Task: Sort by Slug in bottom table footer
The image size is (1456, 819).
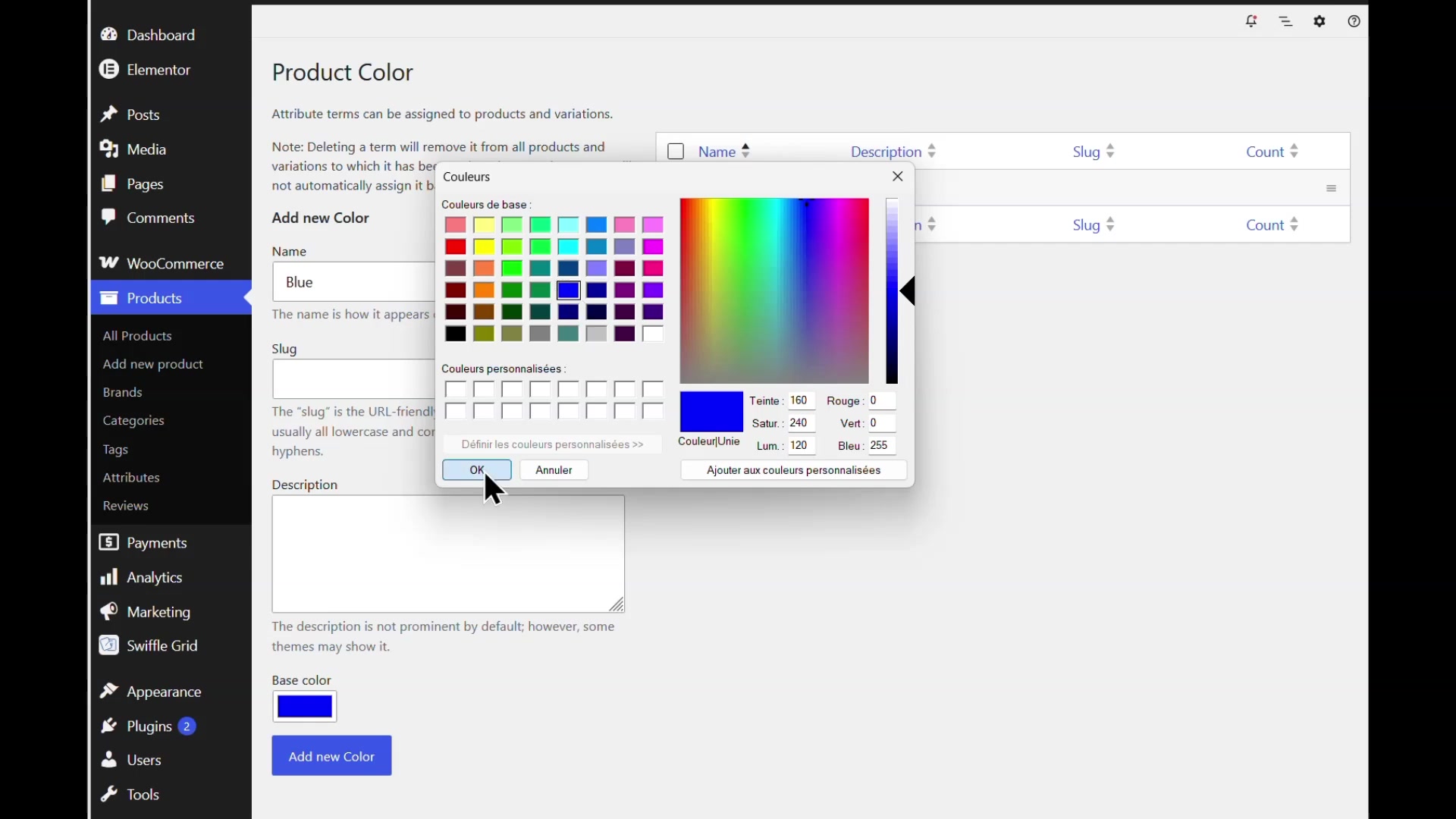Action: (1094, 225)
